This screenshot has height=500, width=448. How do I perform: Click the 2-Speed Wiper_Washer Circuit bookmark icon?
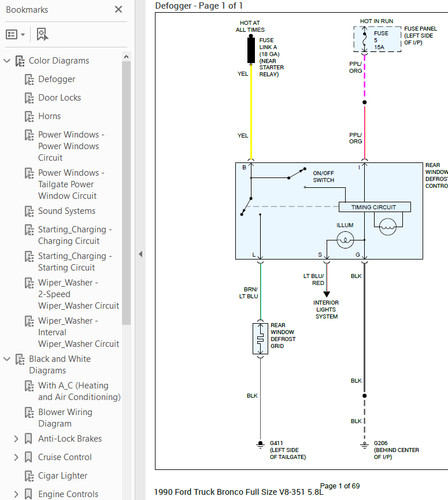coord(29,283)
